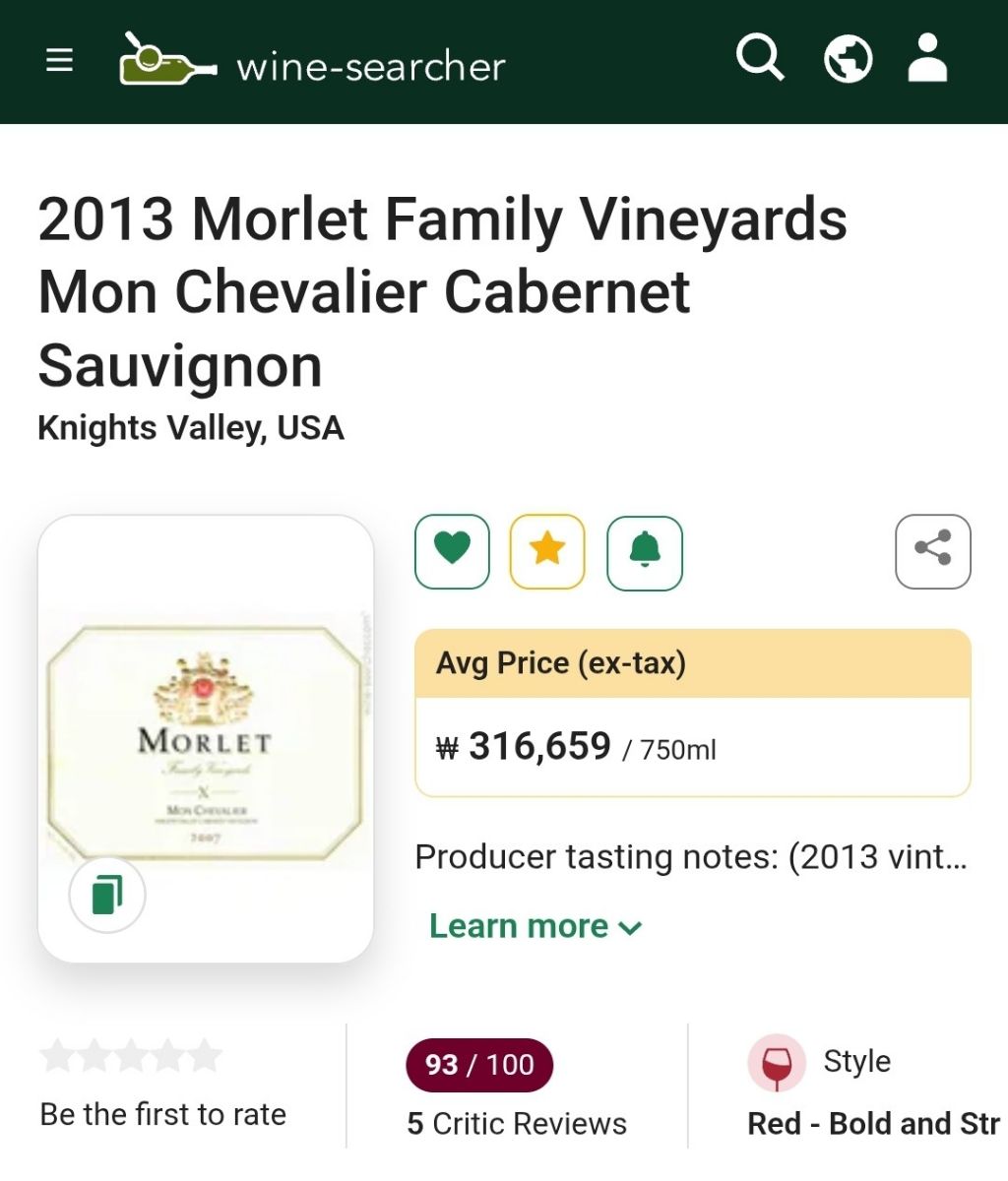Rate the wine using the empty stars
Screen dimensions: 1008x1181
[131, 1057]
